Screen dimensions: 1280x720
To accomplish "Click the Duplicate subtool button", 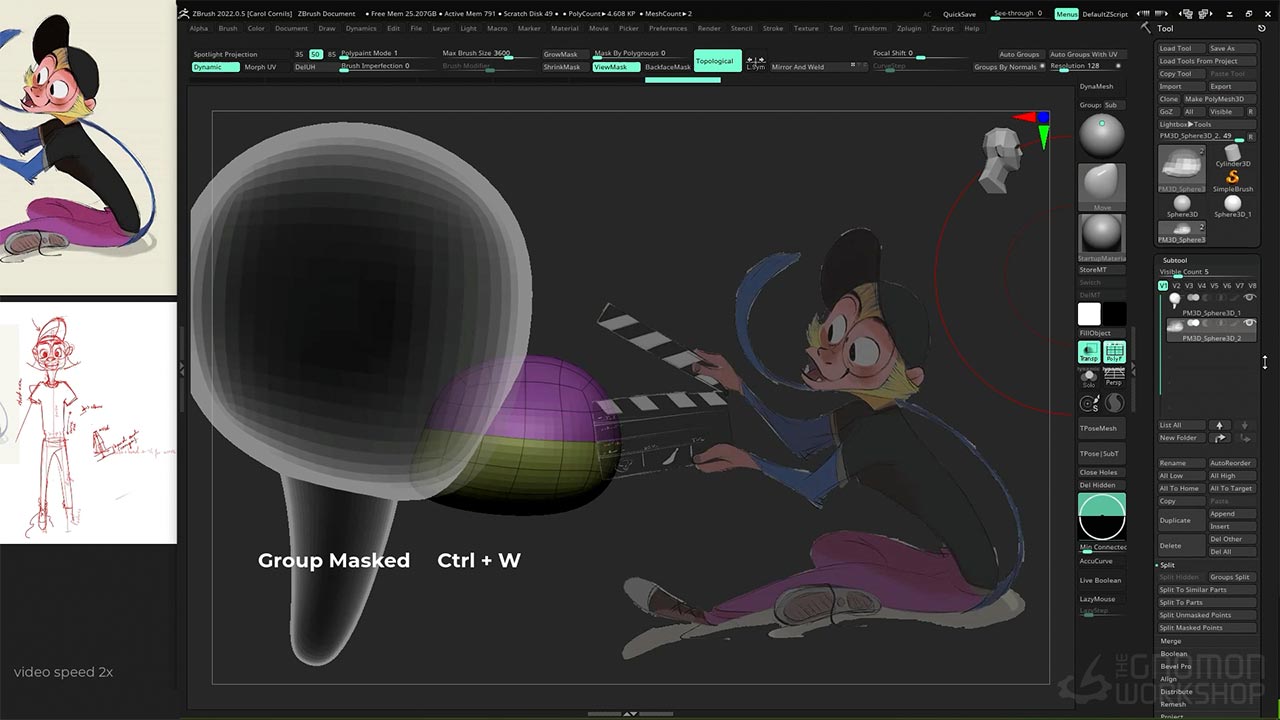I will tap(1175, 520).
